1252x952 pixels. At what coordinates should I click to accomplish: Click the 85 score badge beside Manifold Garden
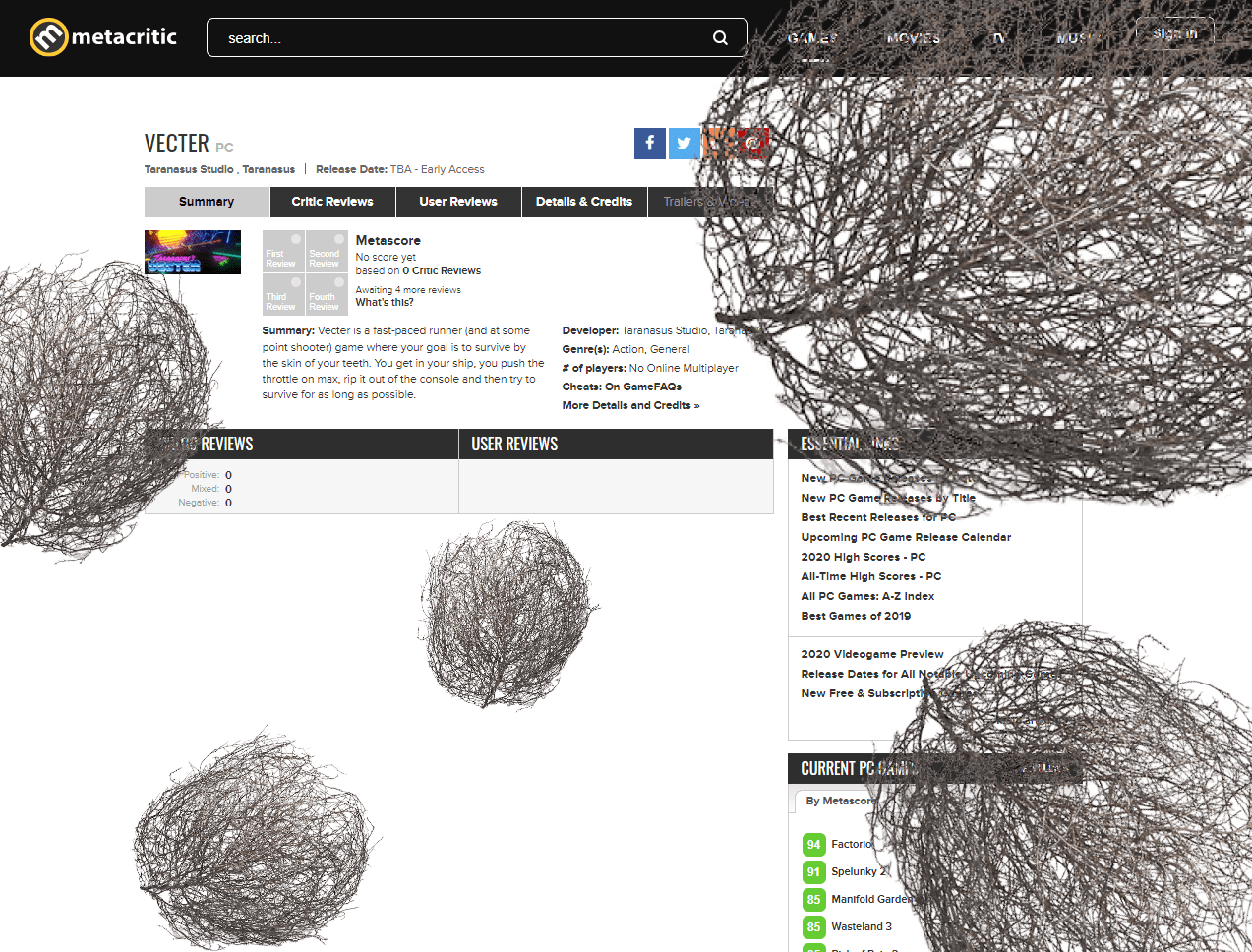click(813, 900)
